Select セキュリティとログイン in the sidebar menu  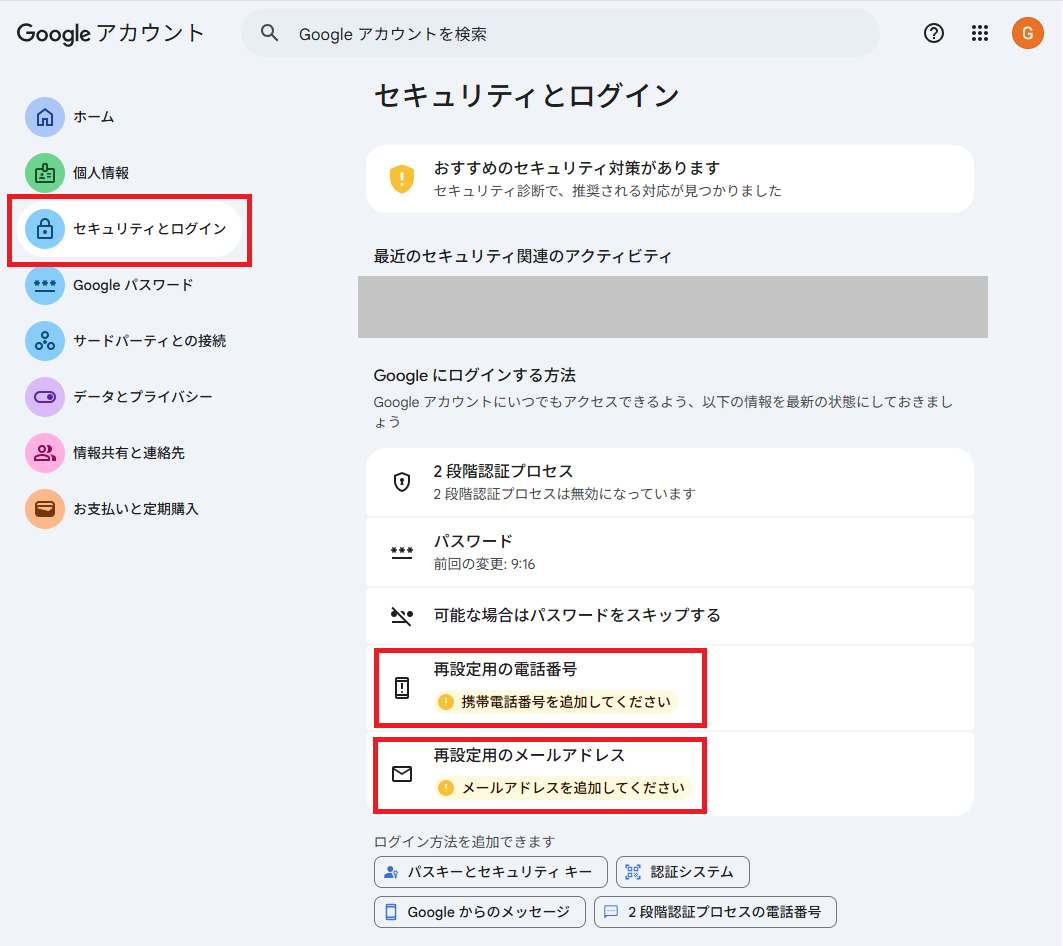click(149, 229)
